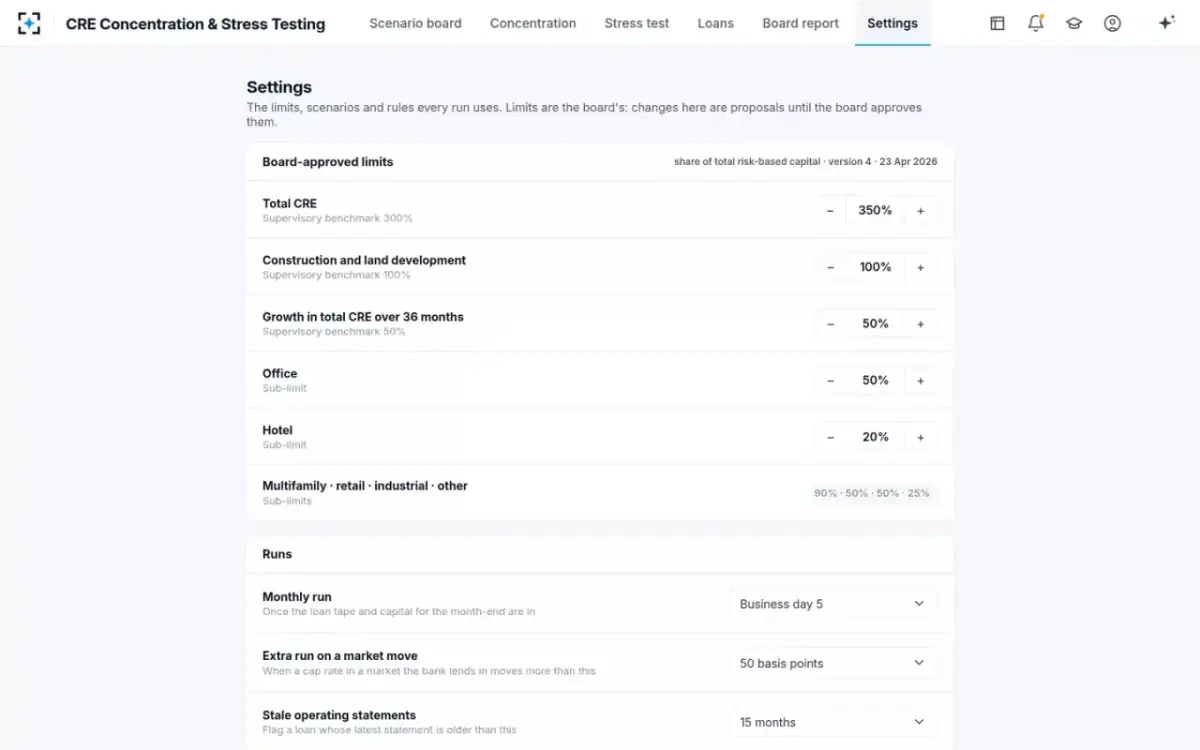Open the Monthly run dropdown
1200x750 pixels.
point(833,604)
